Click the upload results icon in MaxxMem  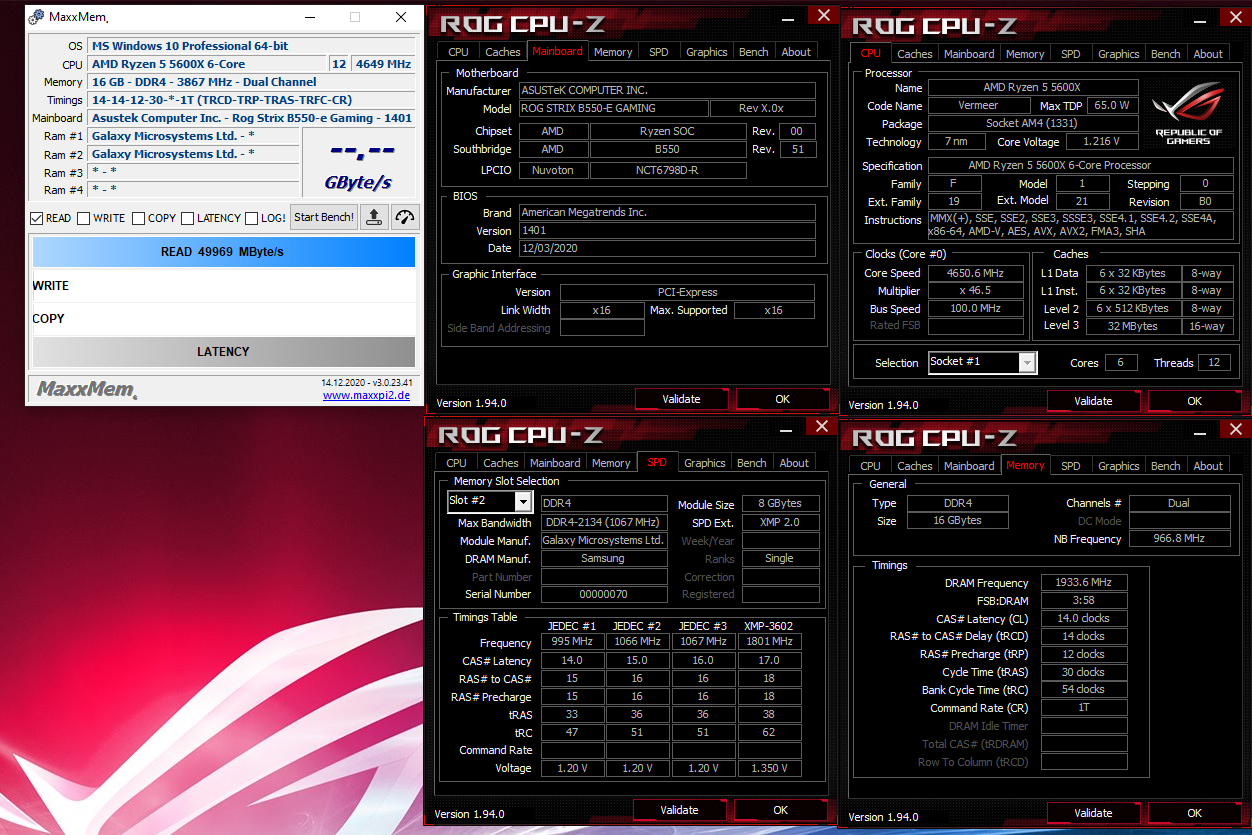pyautogui.click(x=374, y=217)
